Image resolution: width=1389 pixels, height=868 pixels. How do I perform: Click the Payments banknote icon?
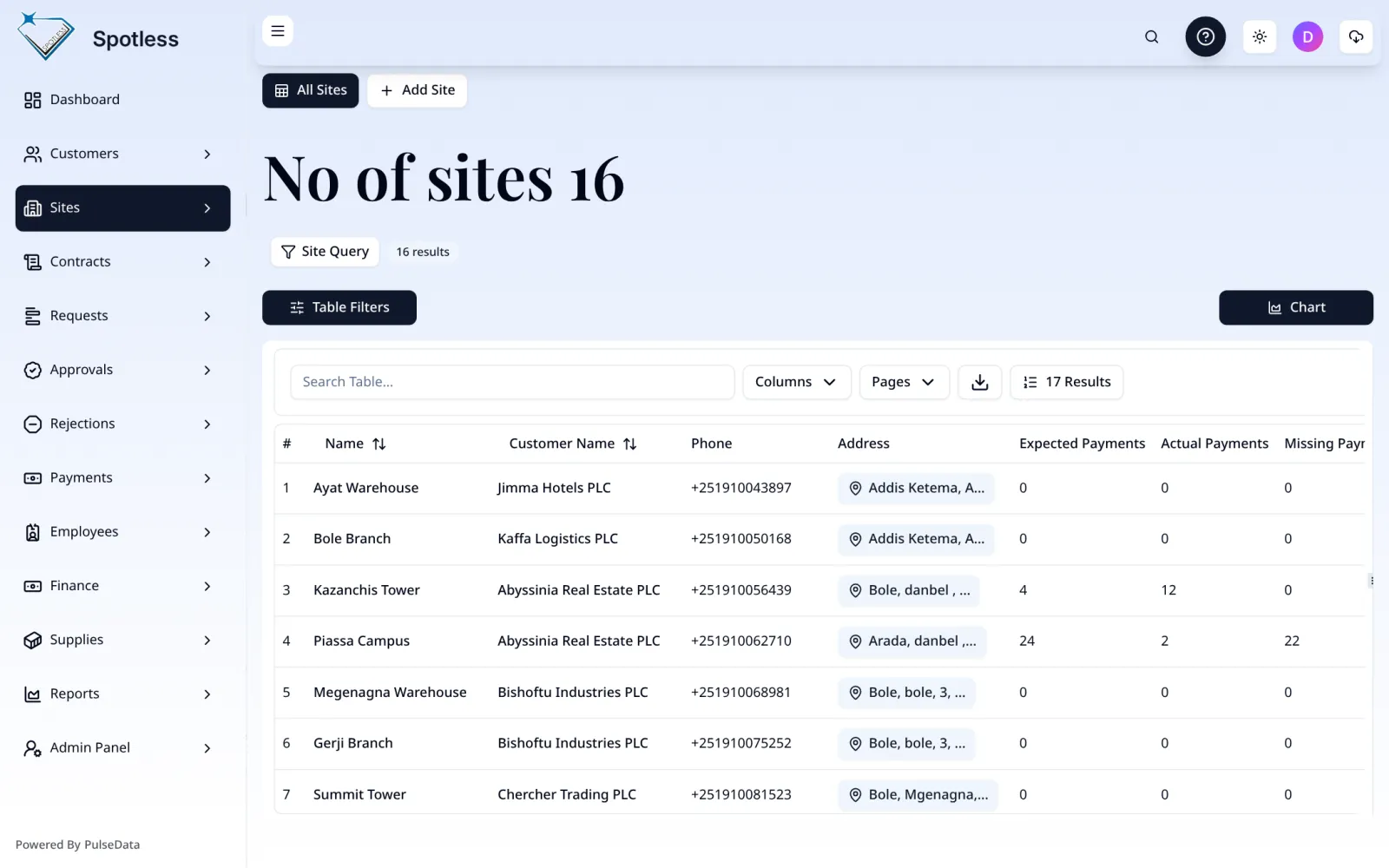(32, 478)
